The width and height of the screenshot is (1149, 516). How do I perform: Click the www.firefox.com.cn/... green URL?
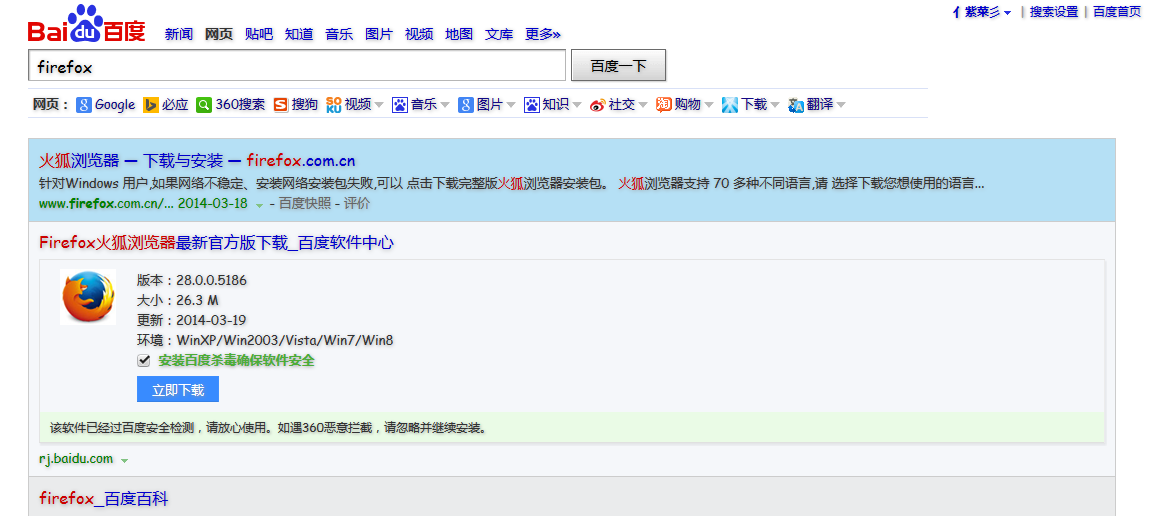pyautogui.click(x=106, y=204)
